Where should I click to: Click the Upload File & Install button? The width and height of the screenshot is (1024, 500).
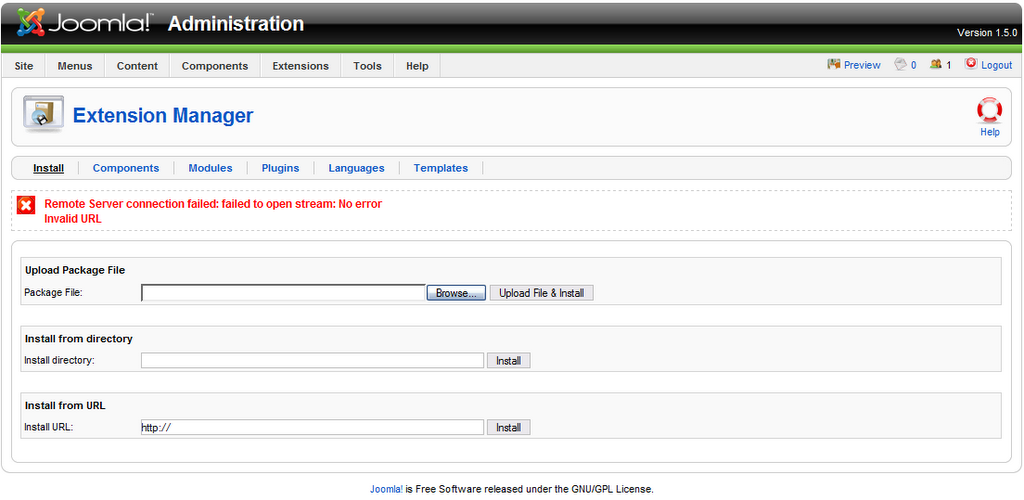click(541, 293)
